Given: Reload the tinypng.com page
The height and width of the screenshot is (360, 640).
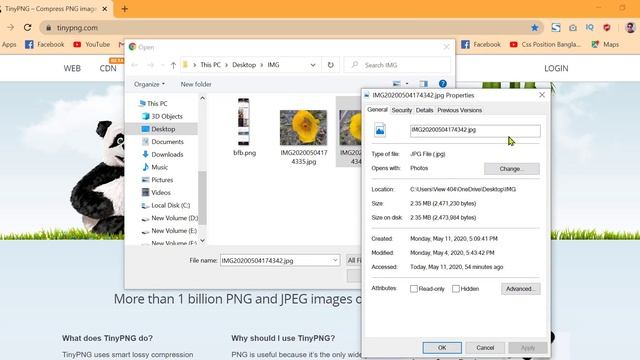Looking at the screenshot, I should pos(27,28).
